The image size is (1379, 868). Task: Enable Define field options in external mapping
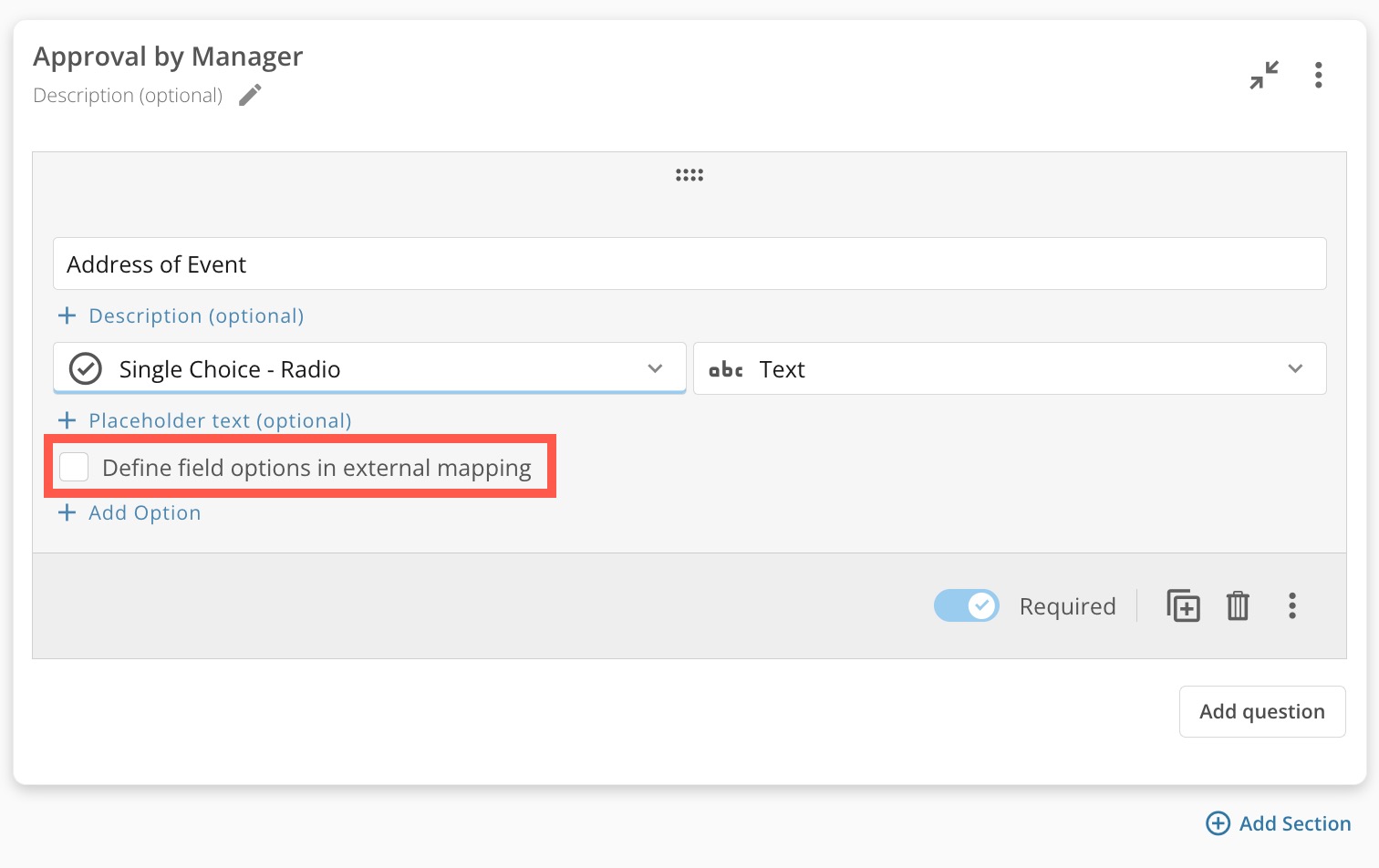(75, 467)
